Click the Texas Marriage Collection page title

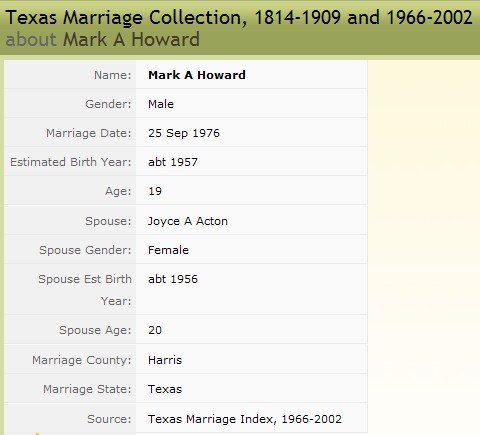tap(239, 17)
